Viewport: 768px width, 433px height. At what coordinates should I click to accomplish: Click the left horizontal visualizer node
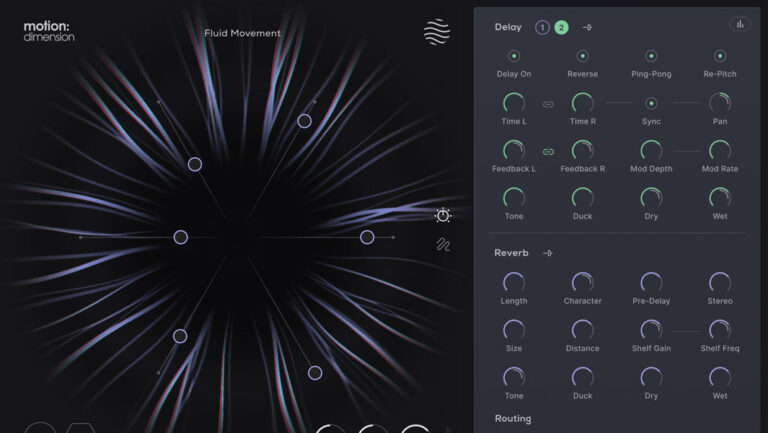click(181, 238)
